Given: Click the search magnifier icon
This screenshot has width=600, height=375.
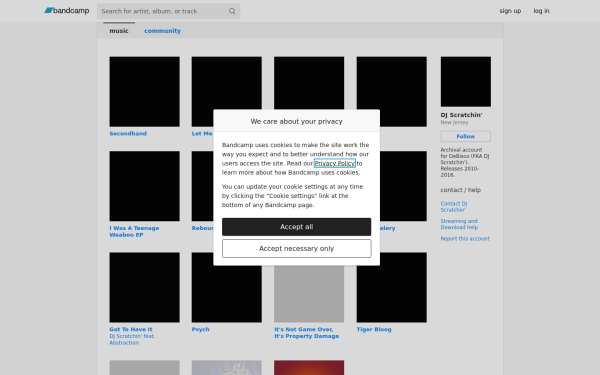Looking at the screenshot, I should 232,11.
